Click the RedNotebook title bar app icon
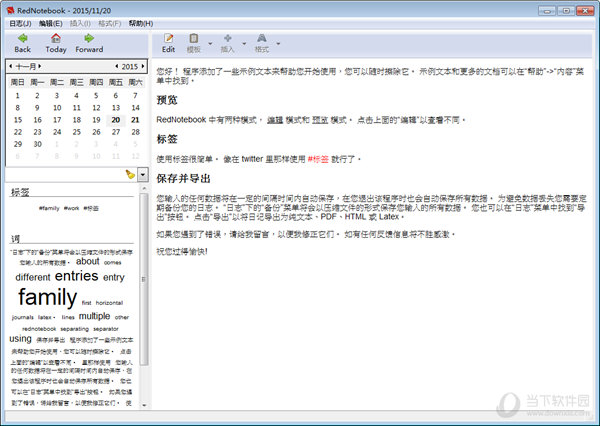Image resolution: width=600 pixels, height=426 pixels. (10, 10)
